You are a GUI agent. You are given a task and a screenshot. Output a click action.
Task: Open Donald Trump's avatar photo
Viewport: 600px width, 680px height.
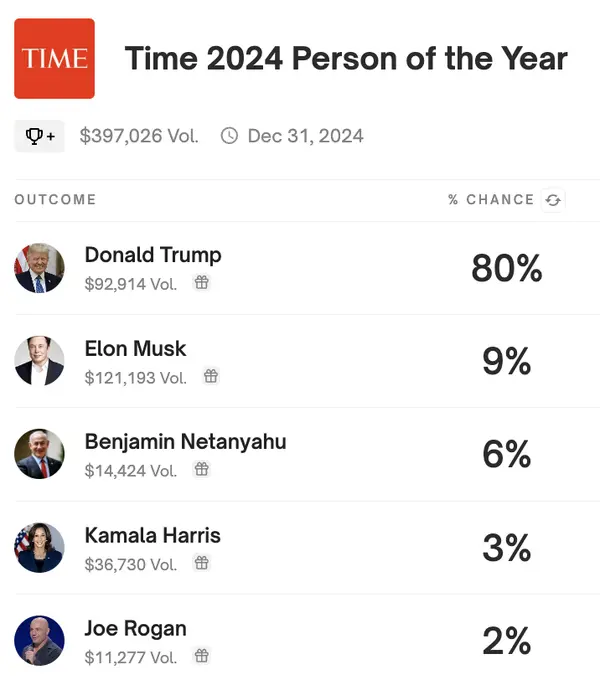39,268
